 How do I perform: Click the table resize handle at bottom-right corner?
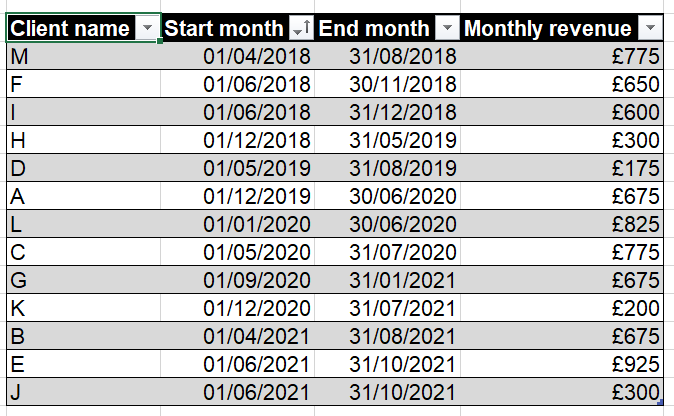662,402
